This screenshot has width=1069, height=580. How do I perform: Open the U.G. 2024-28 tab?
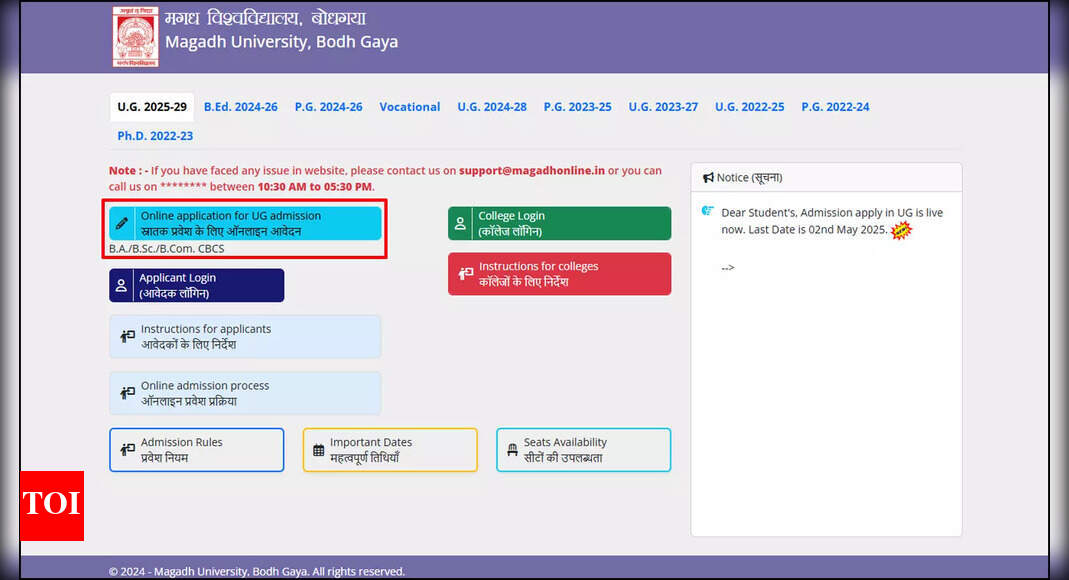(492, 107)
